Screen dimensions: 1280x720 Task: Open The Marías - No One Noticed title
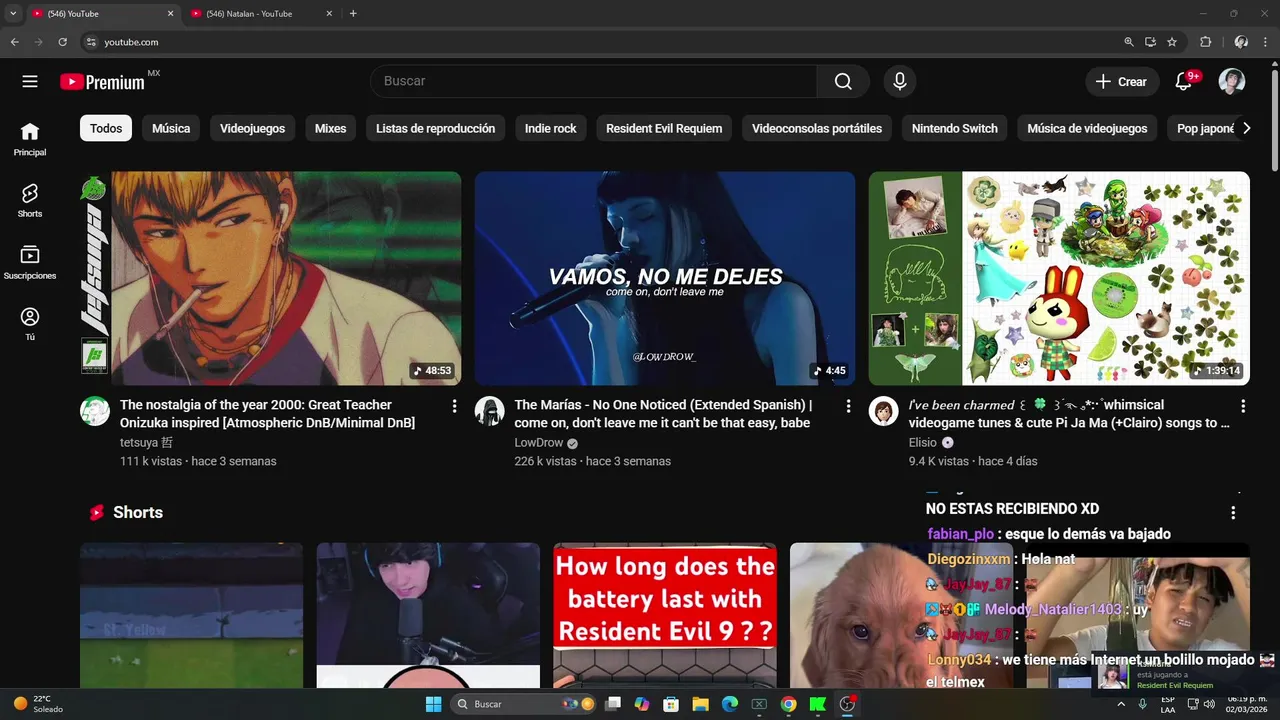[662, 414]
